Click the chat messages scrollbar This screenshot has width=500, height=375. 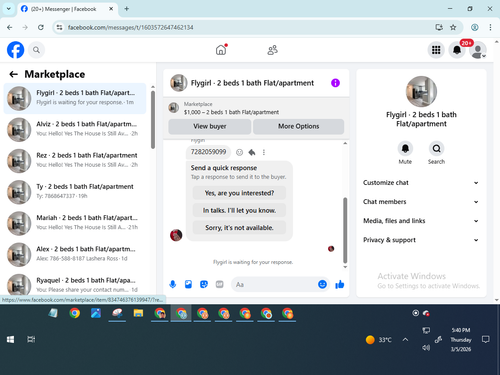(x=345, y=230)
